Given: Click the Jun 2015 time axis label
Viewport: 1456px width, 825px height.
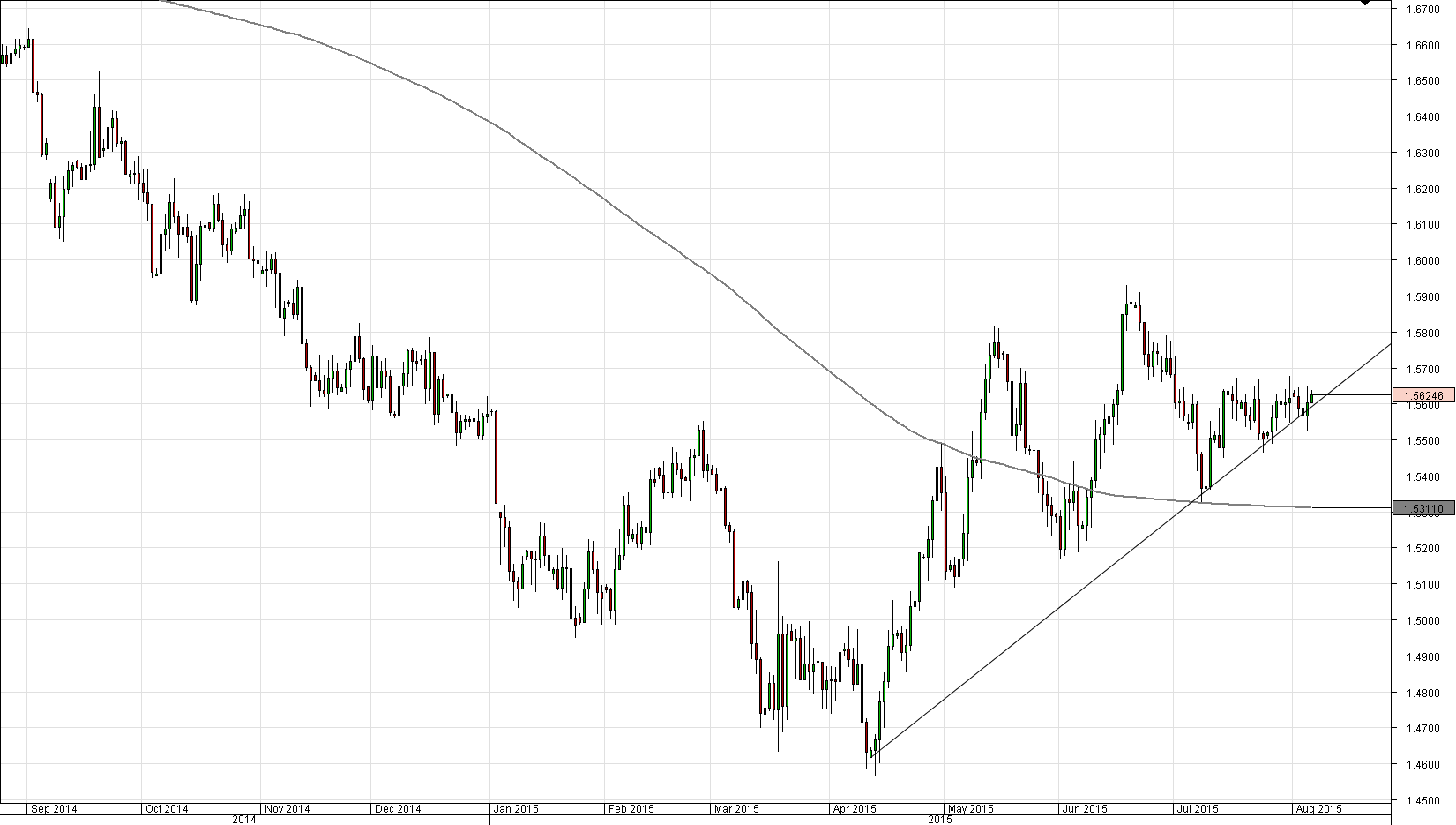Looking at the screenshot, I should (x=1085, y=808).
